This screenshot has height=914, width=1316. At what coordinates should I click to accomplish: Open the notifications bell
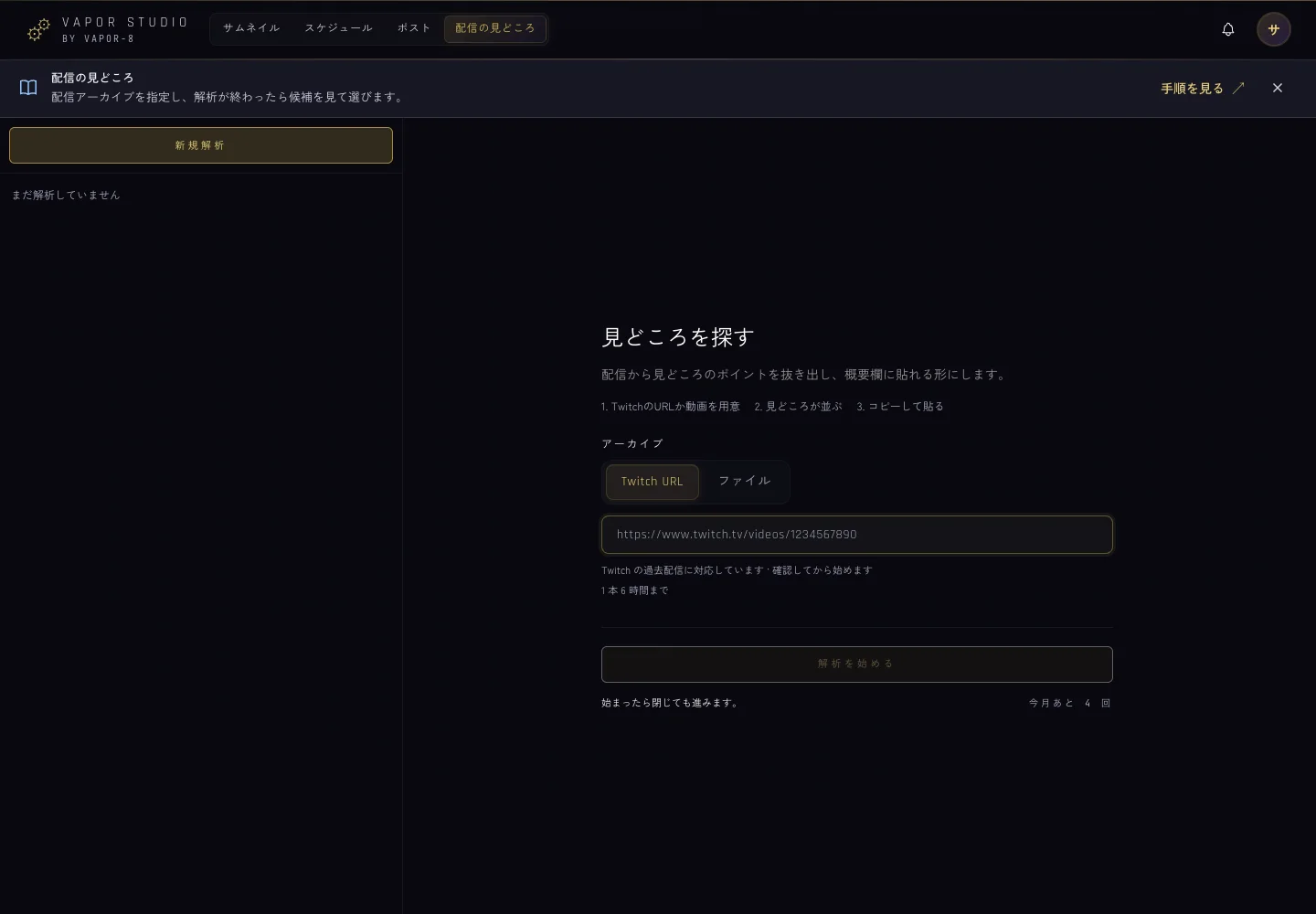coord(1228,29)
